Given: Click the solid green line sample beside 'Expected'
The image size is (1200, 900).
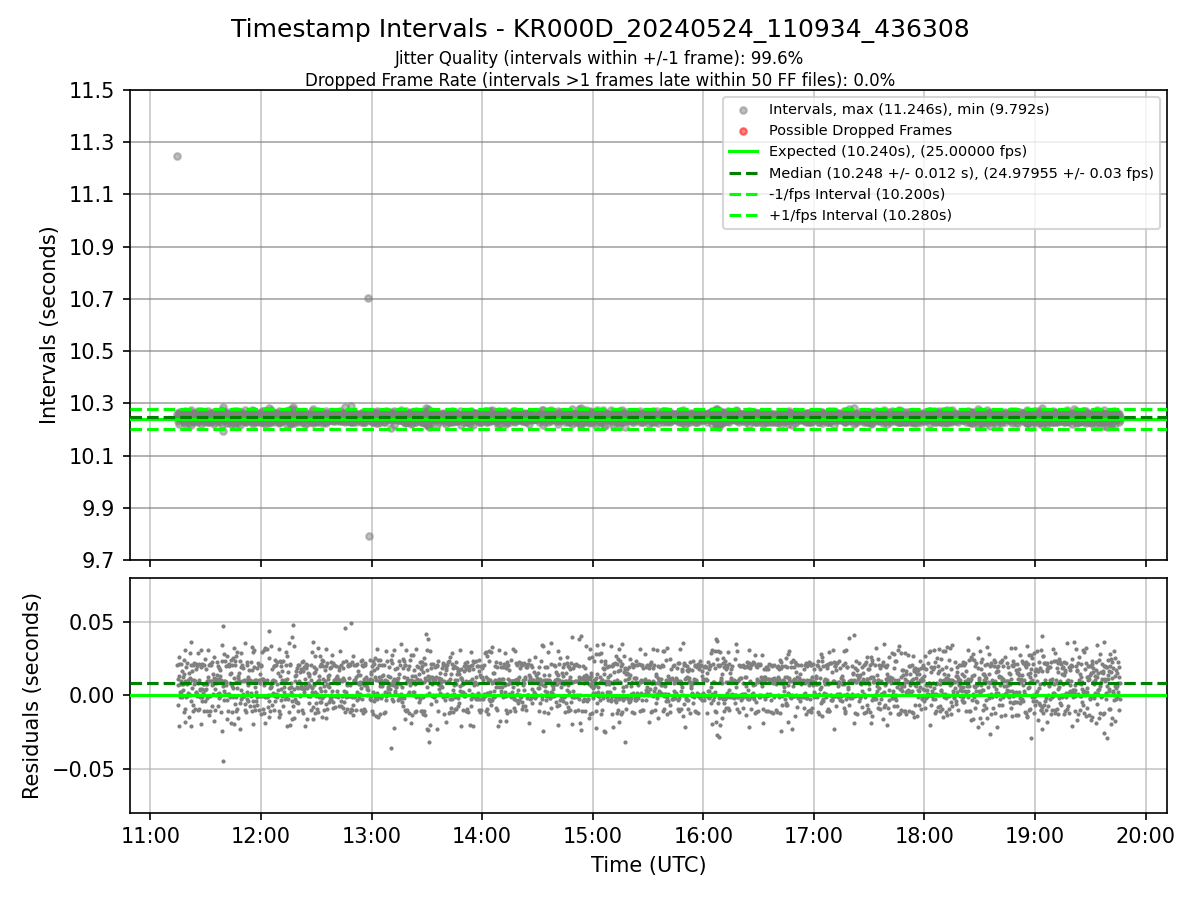Looking at the screenshot, I should 743,152.
